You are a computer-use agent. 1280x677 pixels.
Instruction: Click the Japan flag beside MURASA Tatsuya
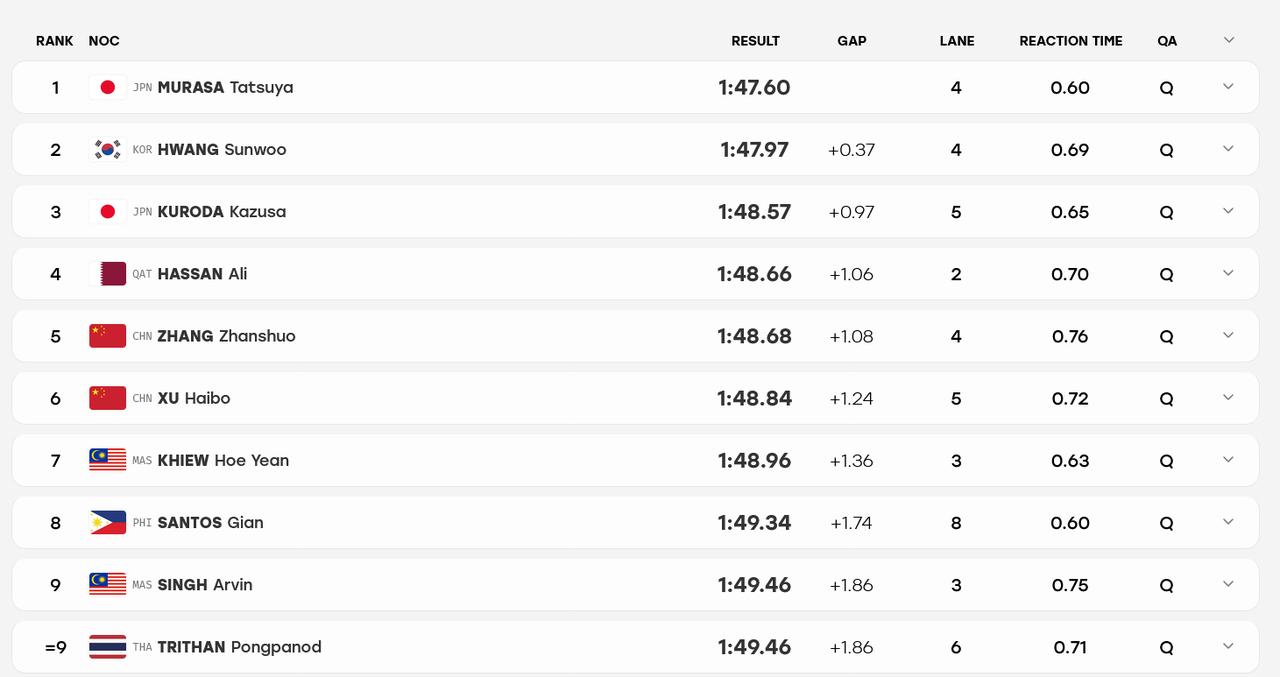click(x=107, y=88)
